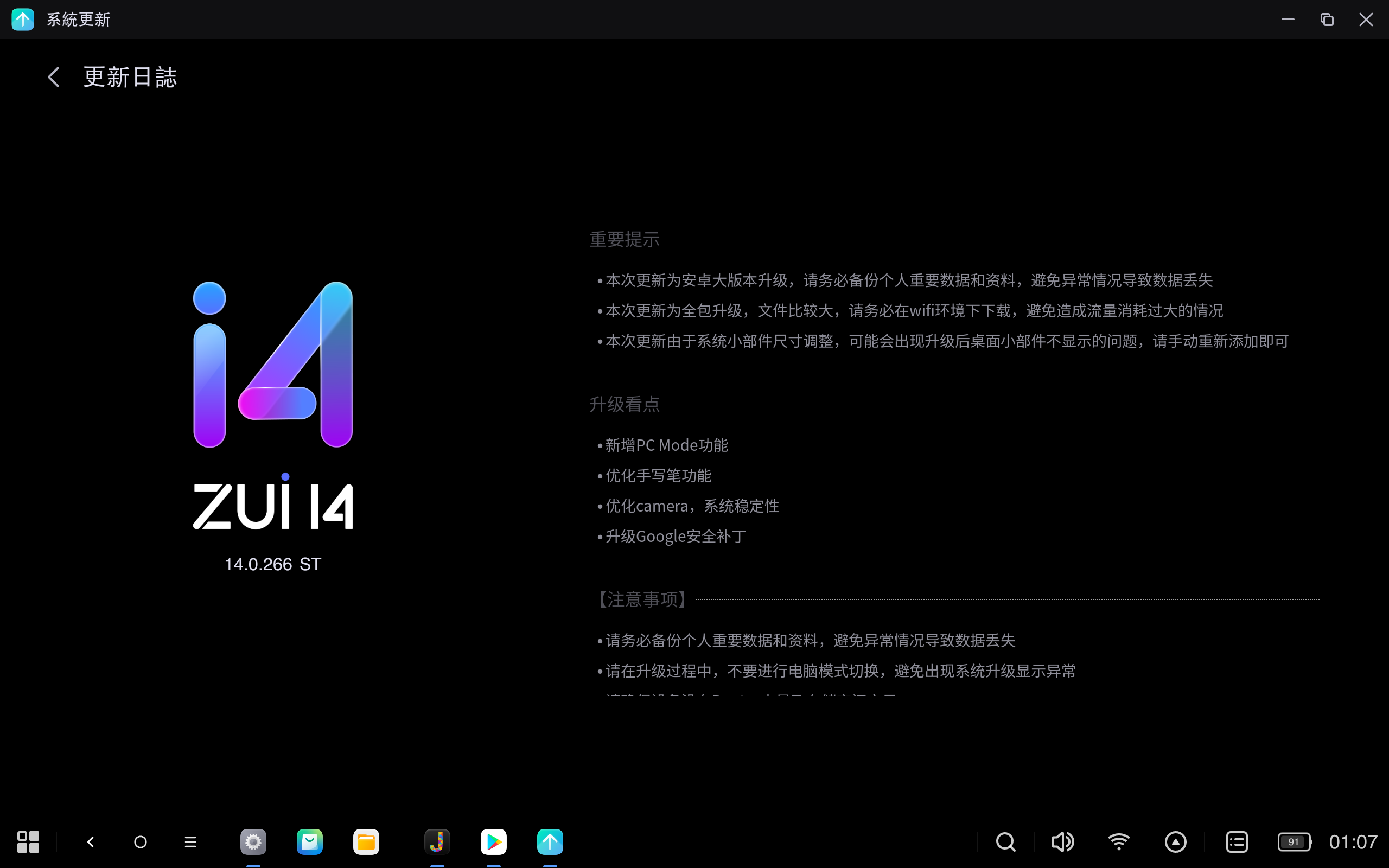Image resolution: width=1389 pixels, height=868 pixels.
Task: Close the System Update window
Action: tap(1366, 20)
